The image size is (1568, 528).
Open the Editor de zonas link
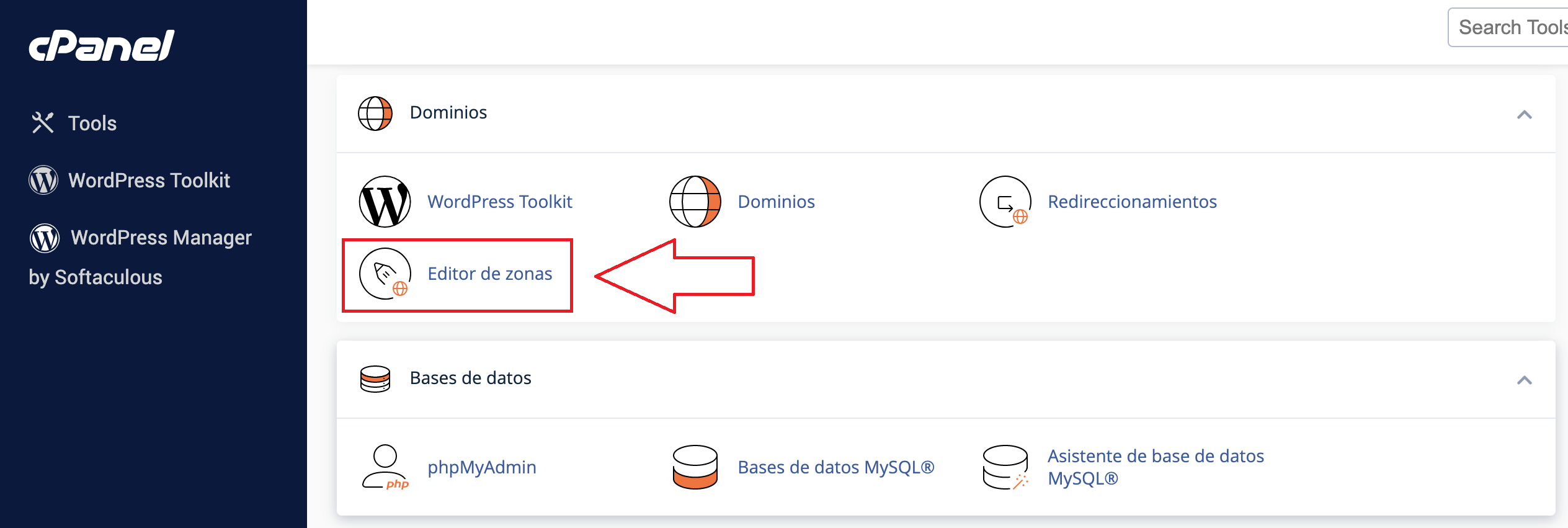490,274
